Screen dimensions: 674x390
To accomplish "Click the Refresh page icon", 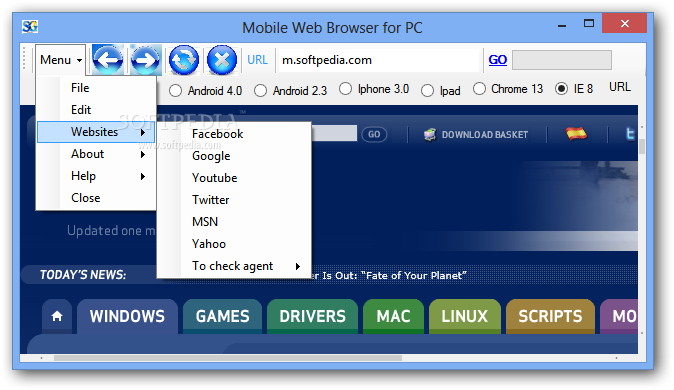I will tap(184, 60).
